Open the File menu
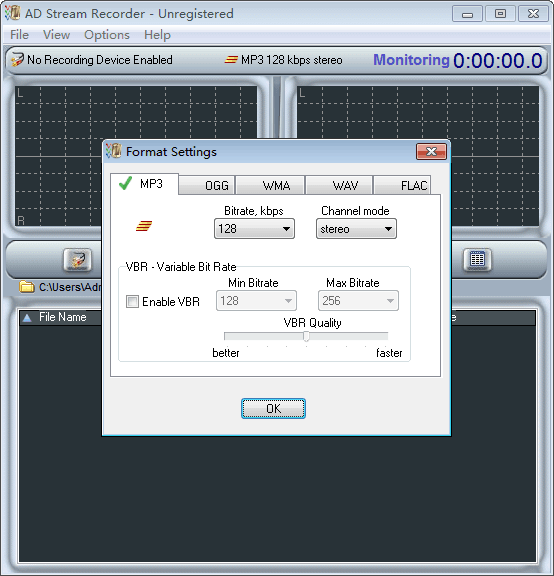This screenshot has width=554, height=576. coord(19,35)
